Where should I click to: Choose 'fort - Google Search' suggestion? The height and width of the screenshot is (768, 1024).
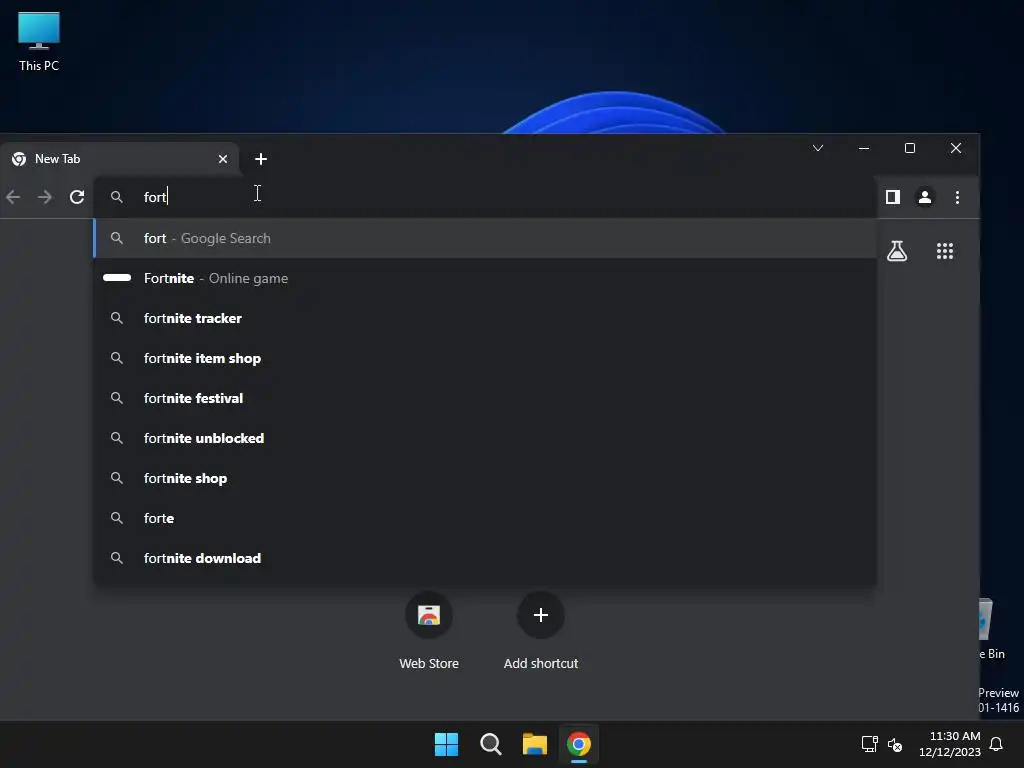(x=485, y=238)
